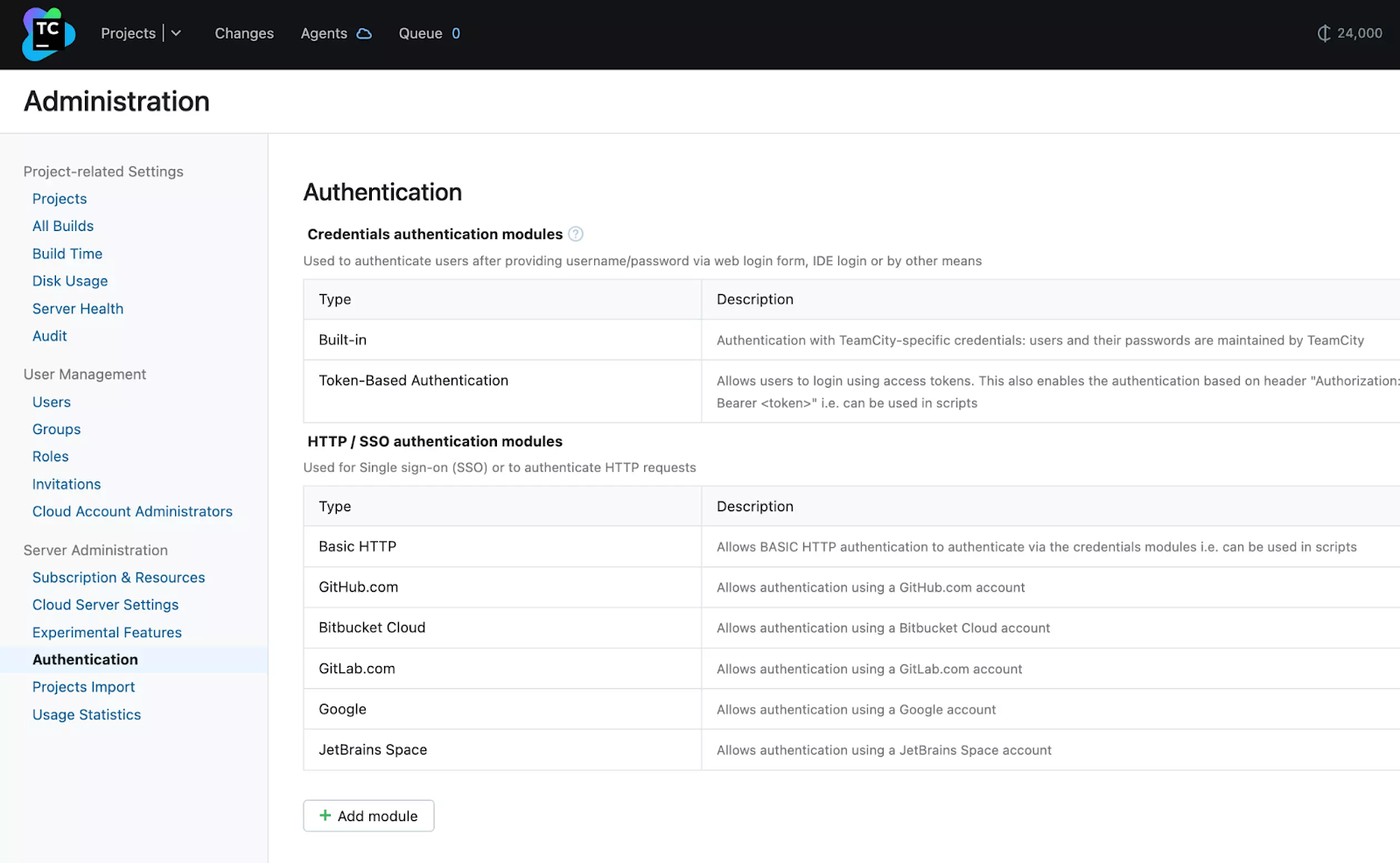Open Subscription & Resources
The height and width of the screenshot is (863, 1400).
[x=119, y=578]
